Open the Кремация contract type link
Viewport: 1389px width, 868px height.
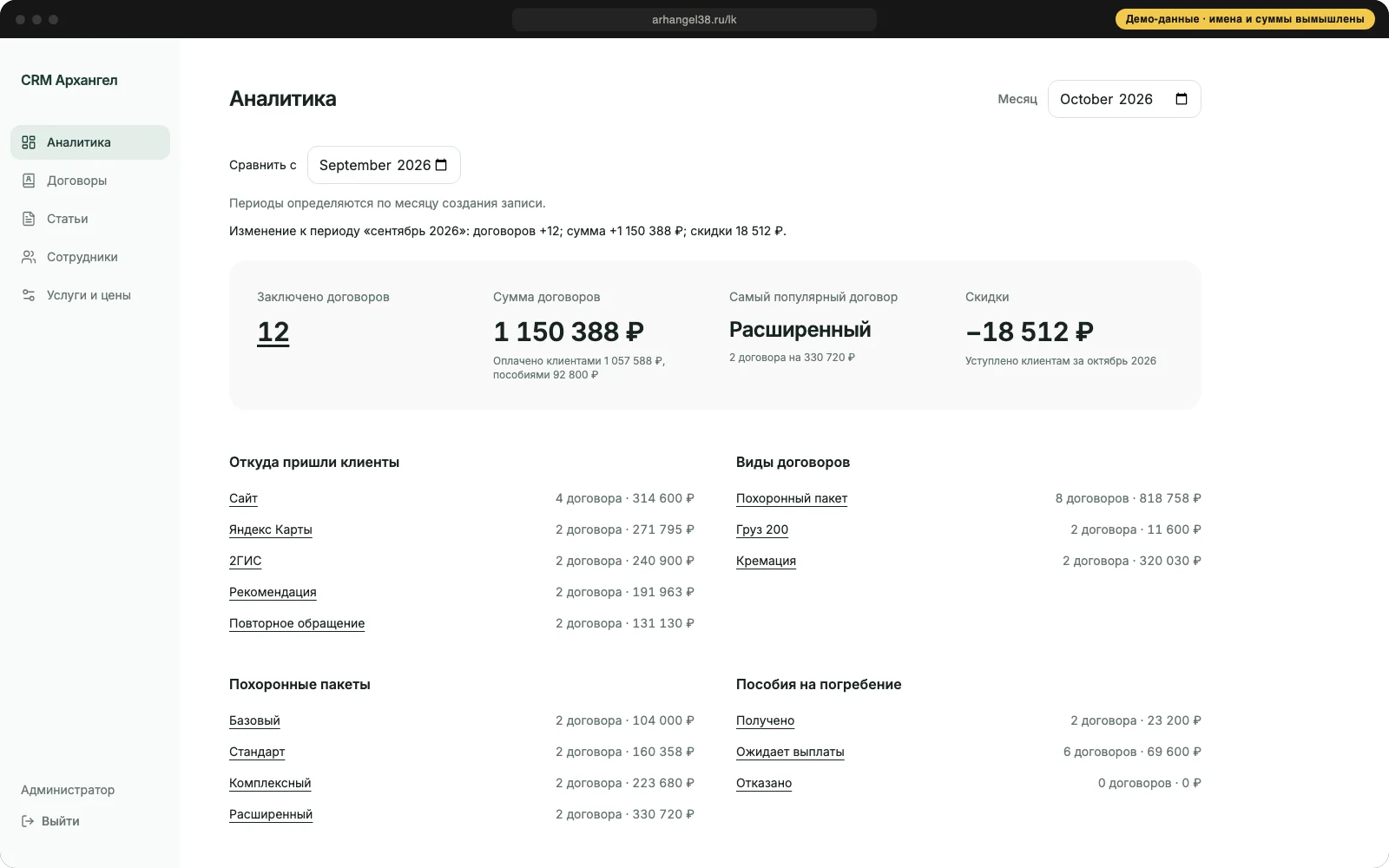[x=766, y=561]
